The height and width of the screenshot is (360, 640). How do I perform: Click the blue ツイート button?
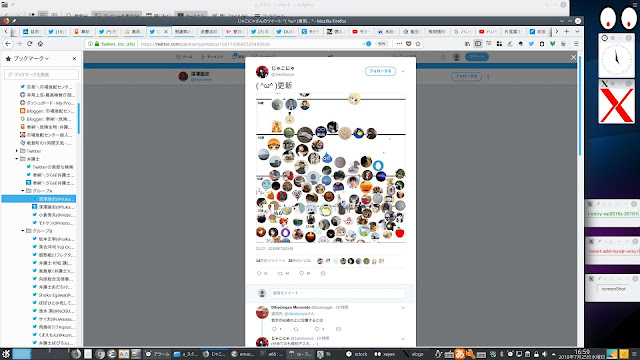pos(477,57)
